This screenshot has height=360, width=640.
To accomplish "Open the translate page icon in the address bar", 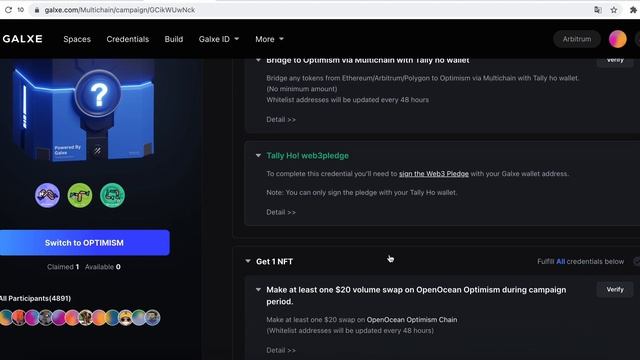I will [598, 10].
